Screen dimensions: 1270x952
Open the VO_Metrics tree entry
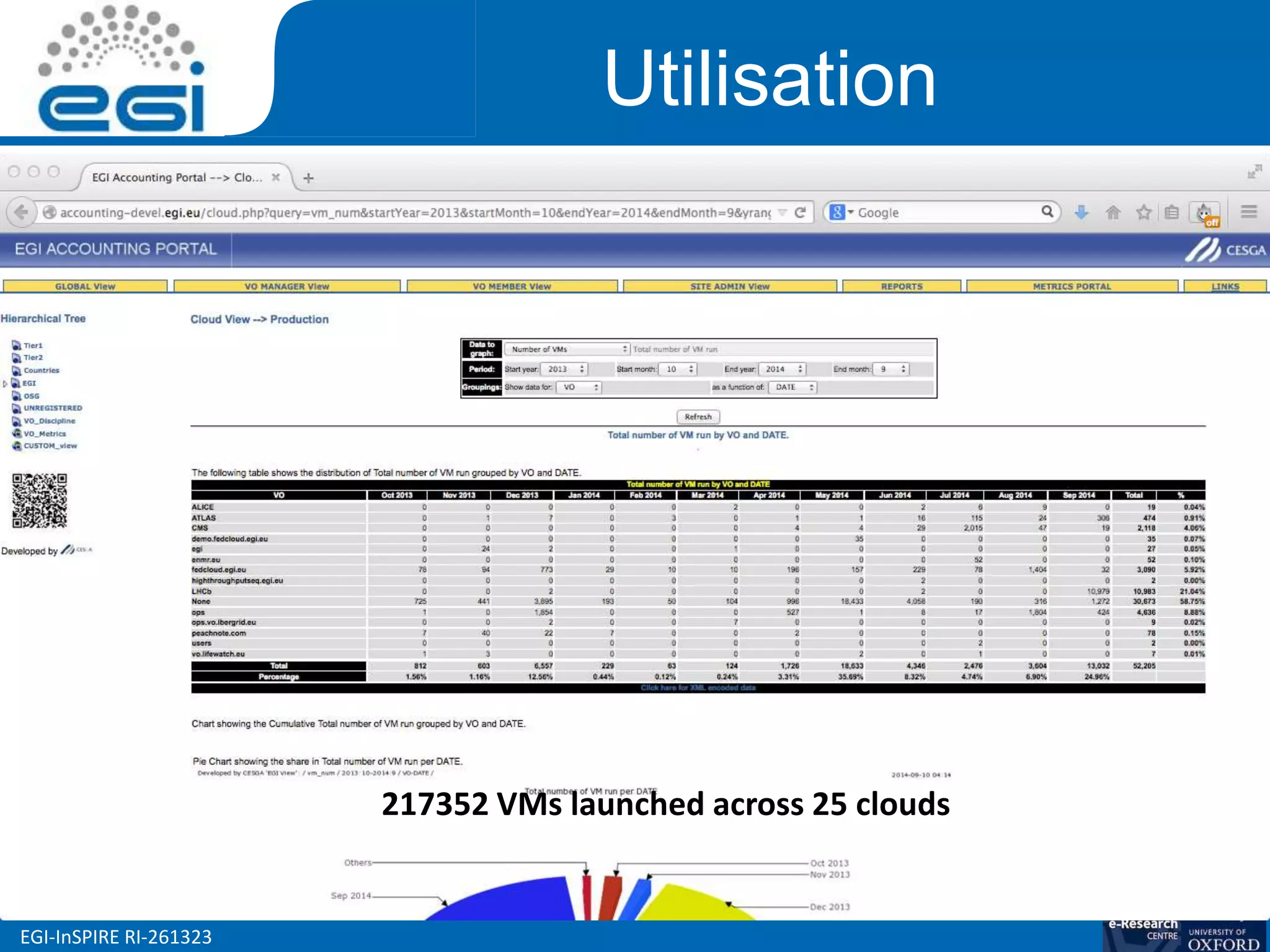[45, 434]
